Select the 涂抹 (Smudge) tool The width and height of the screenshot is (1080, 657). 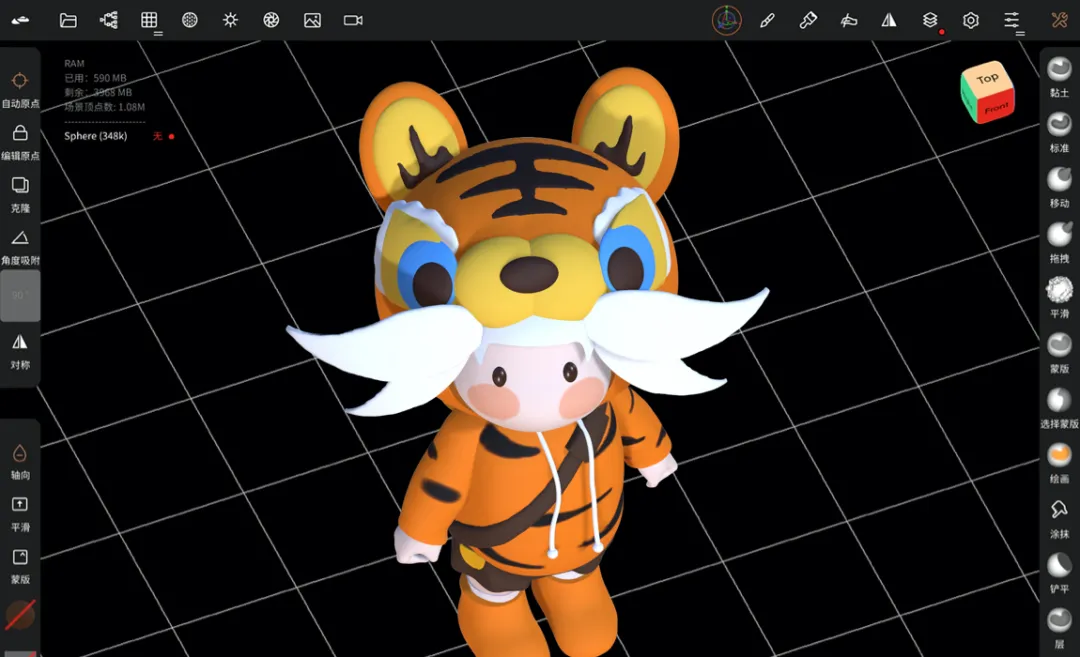[1059, 518]
